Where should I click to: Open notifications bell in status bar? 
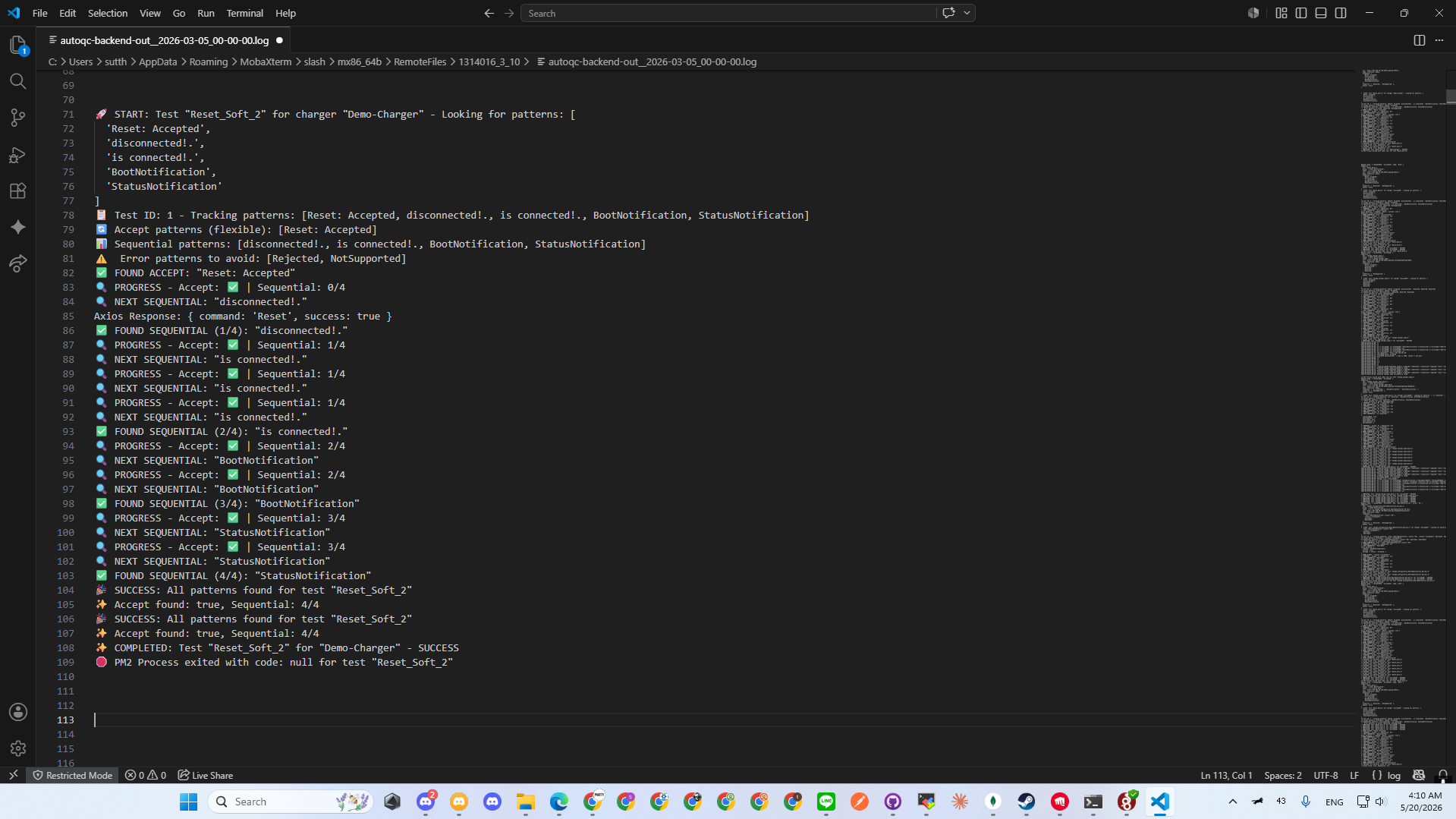click(x=1442, y=775)
